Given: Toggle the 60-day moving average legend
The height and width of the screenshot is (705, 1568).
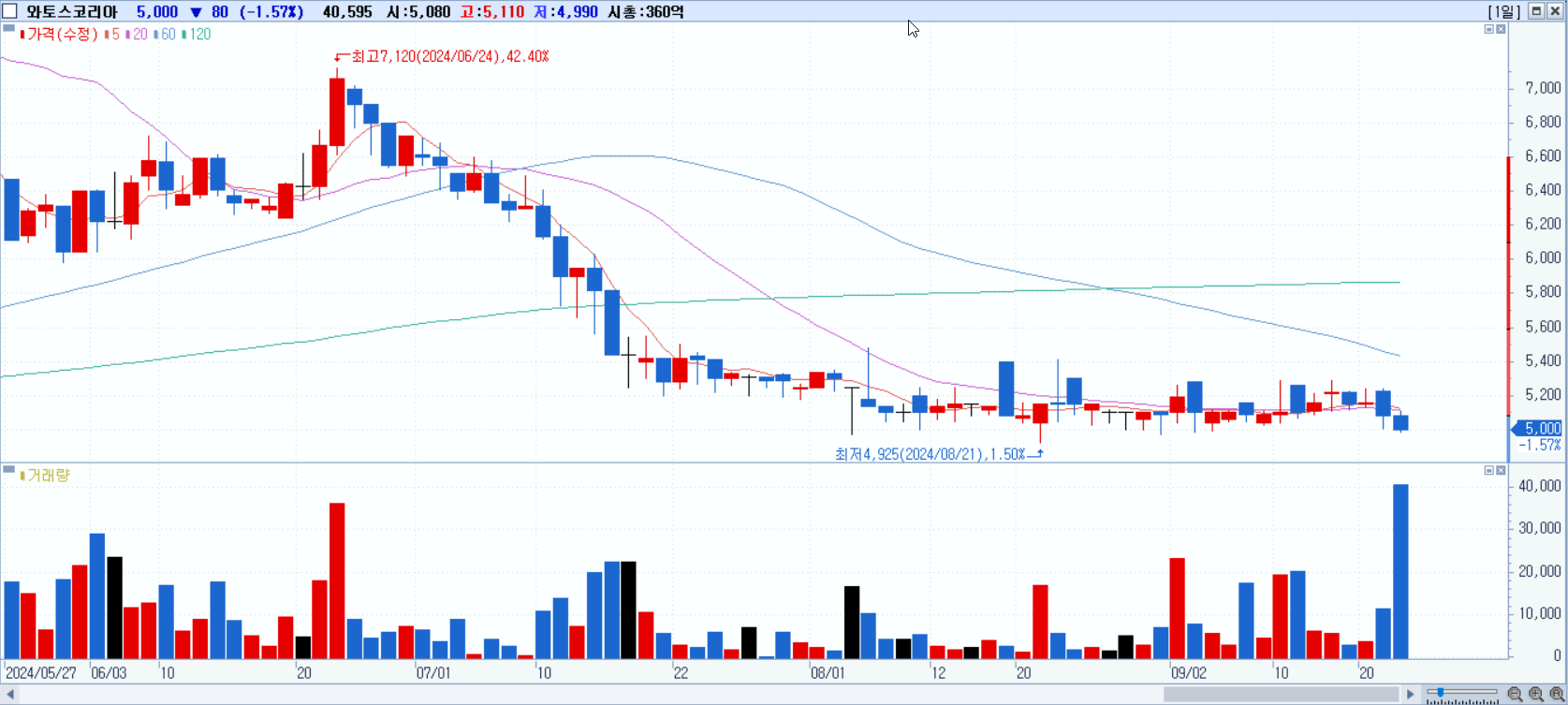Looking at the screenshot, I should click(165, 34).
